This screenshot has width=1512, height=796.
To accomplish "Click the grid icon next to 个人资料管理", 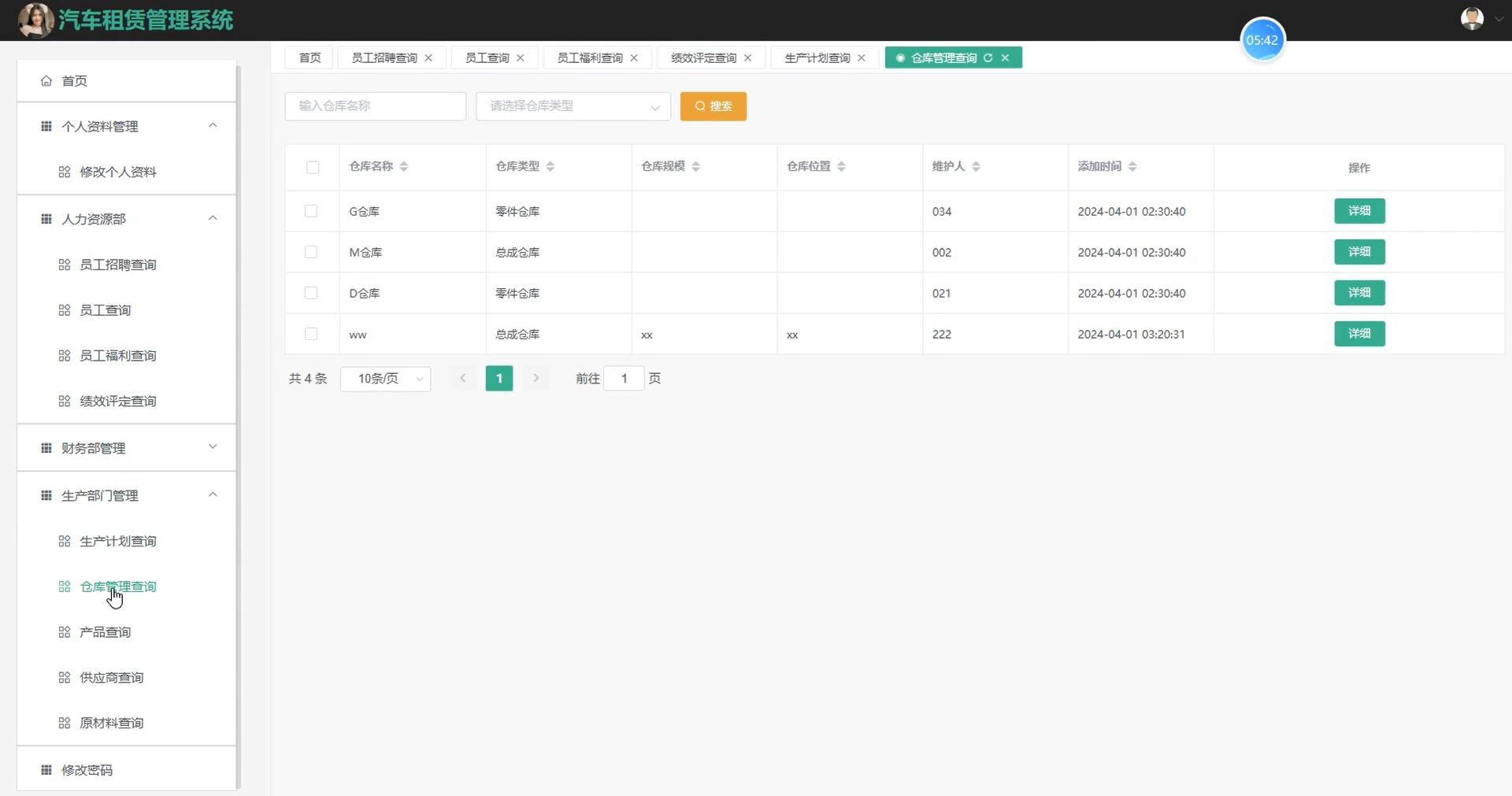I will (x=46, y=126).
